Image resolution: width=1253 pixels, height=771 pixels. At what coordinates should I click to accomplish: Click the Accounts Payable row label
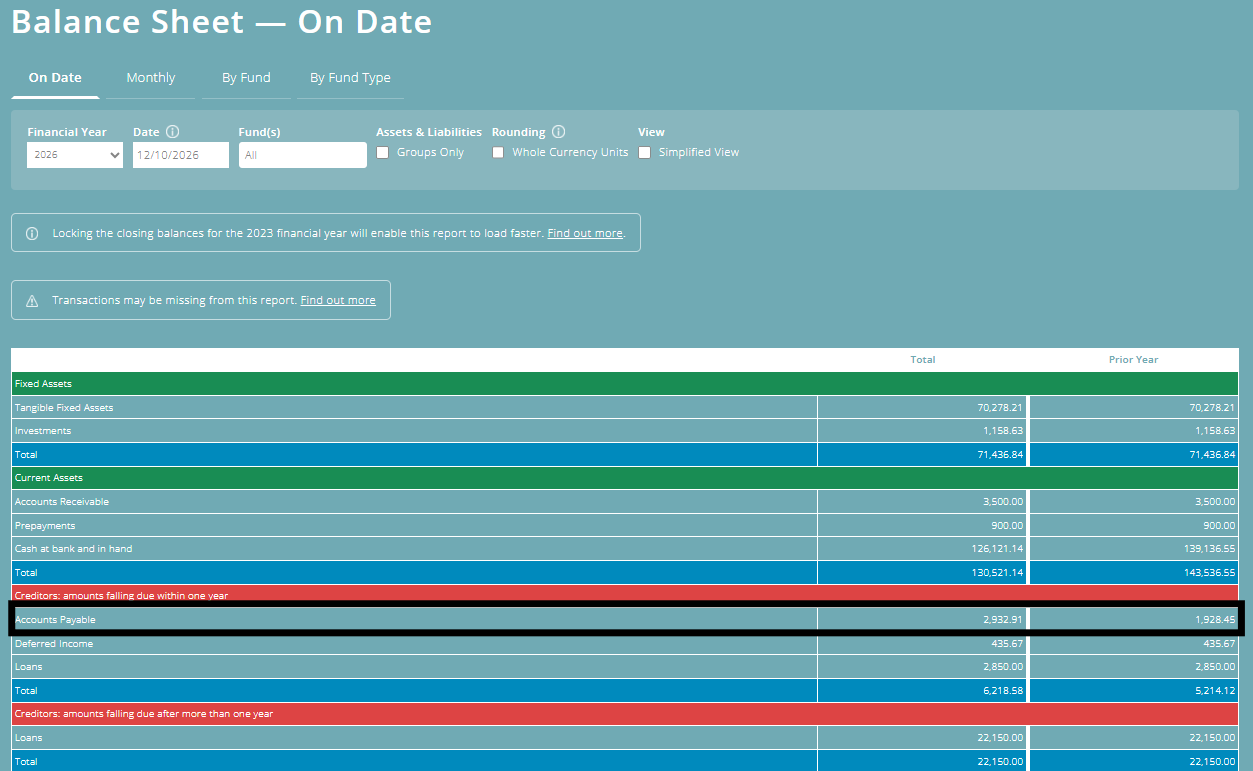pos(55,620)
